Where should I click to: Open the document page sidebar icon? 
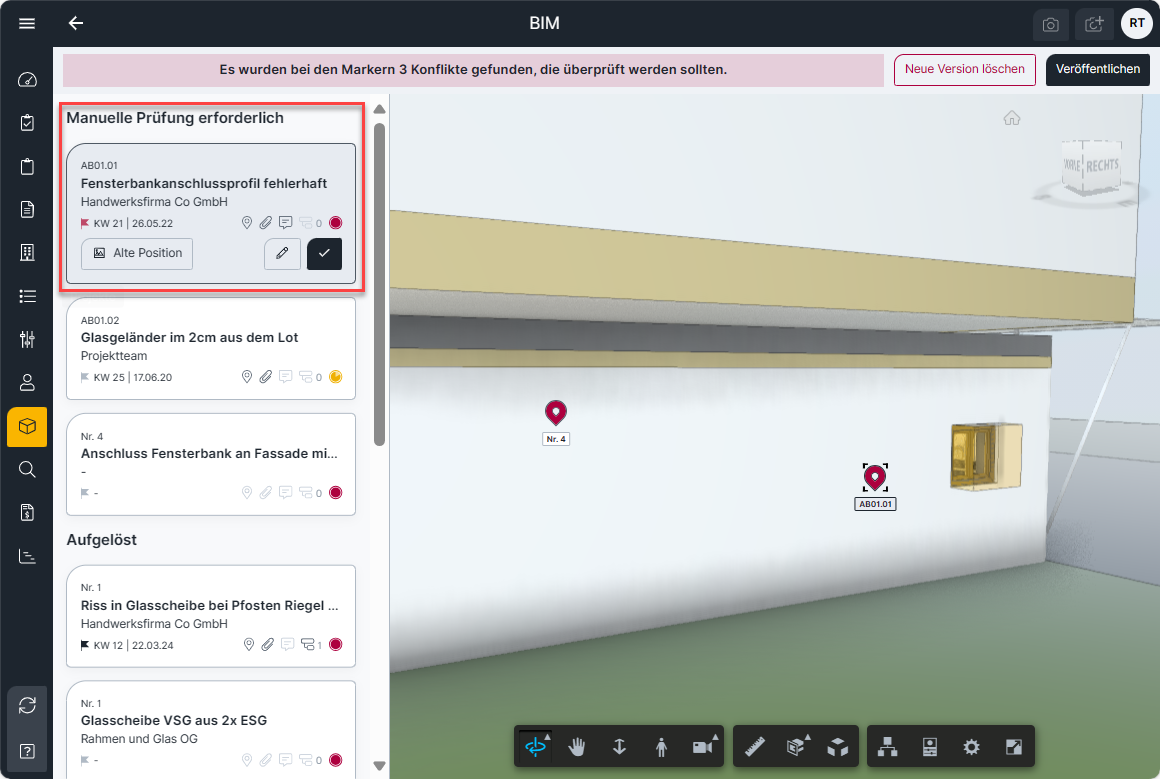27,209
